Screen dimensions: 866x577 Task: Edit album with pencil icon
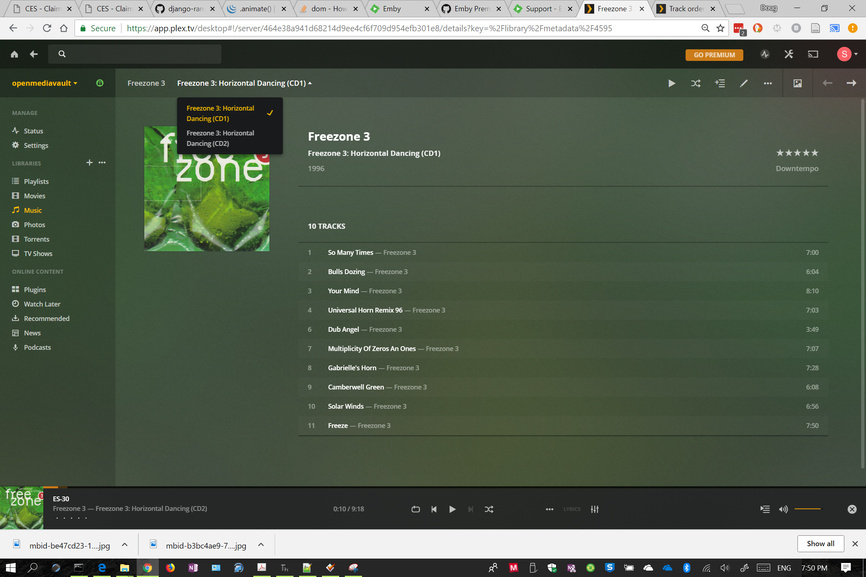[744, 83]
